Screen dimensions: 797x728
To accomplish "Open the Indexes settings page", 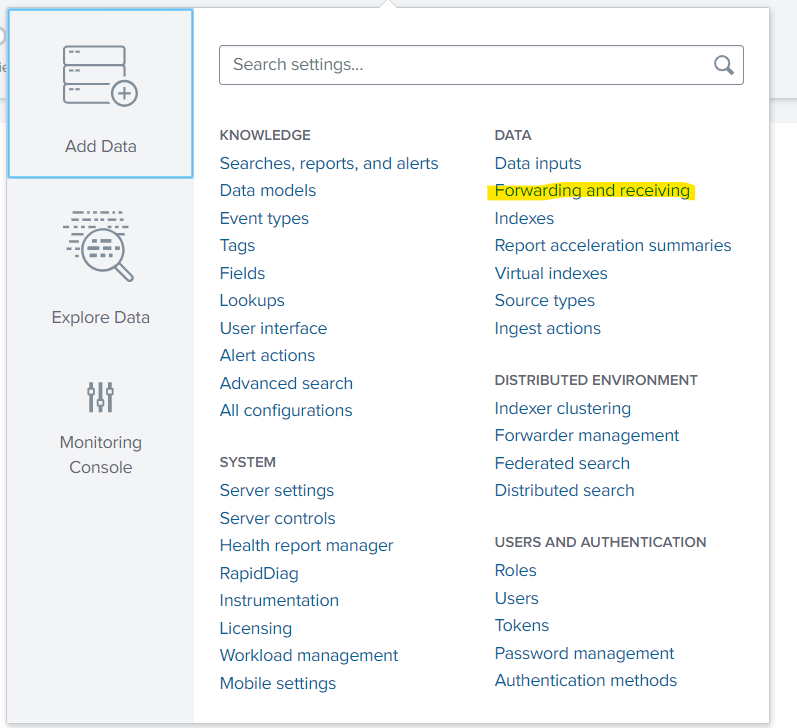I will 524,218.
